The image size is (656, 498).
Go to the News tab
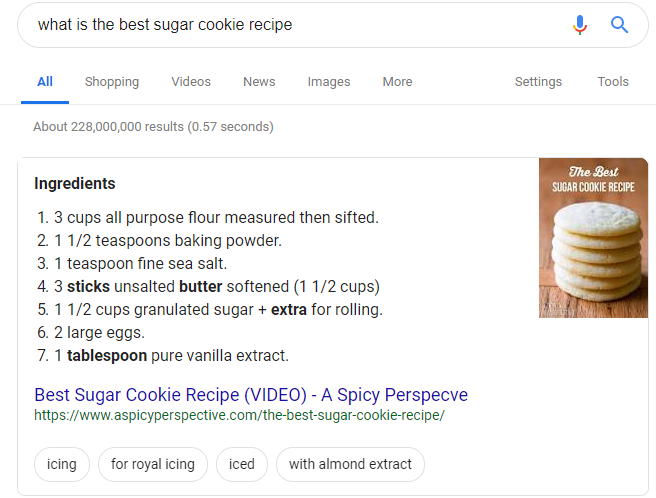[x=259, y=82]
